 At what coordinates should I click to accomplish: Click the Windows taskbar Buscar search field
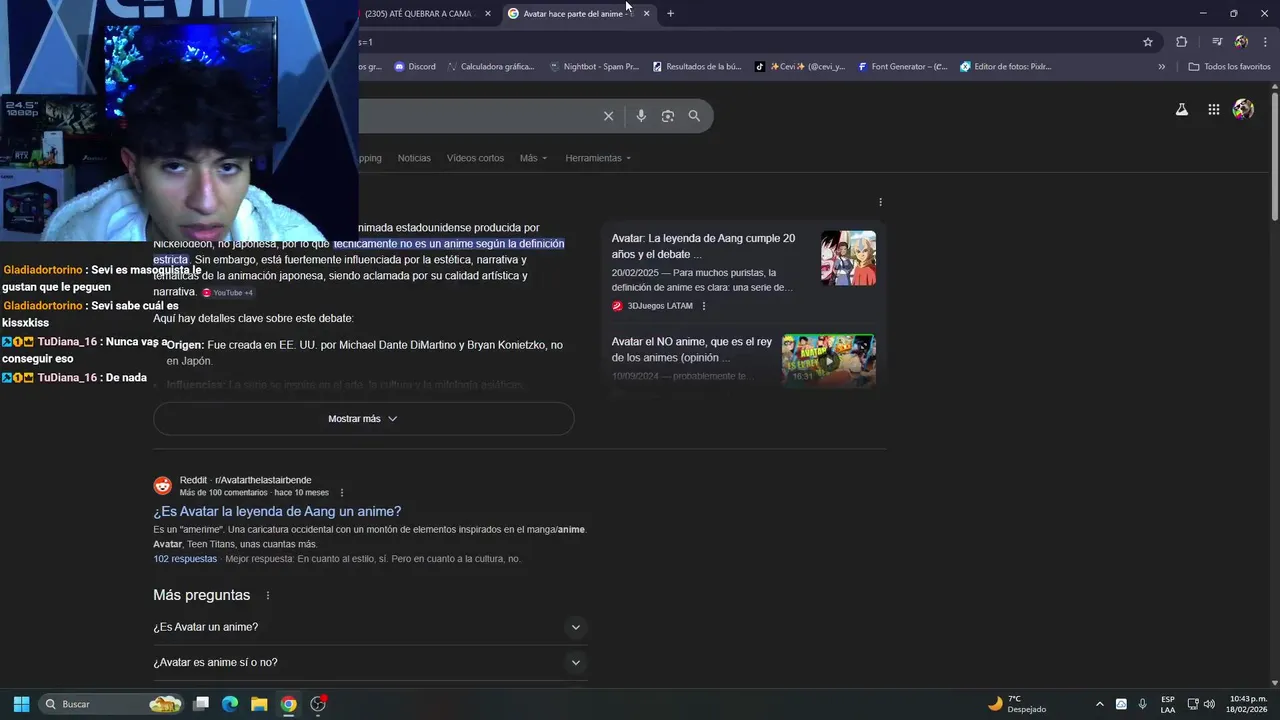pyautogui.click(x=113, y=704)
